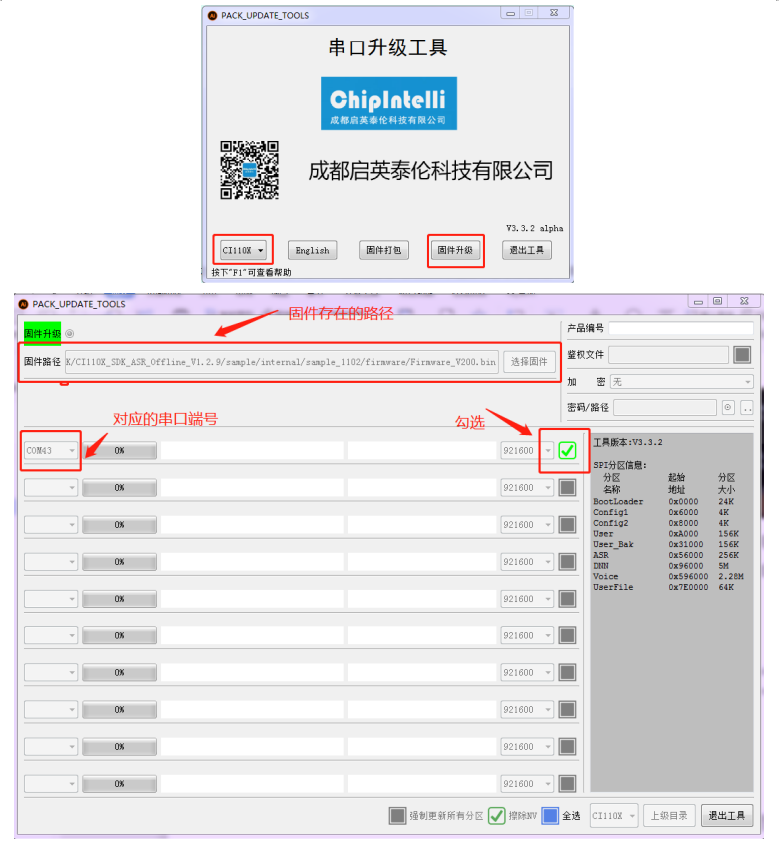Click 退出工具 in the launcher window

click(x=527, y=250)
